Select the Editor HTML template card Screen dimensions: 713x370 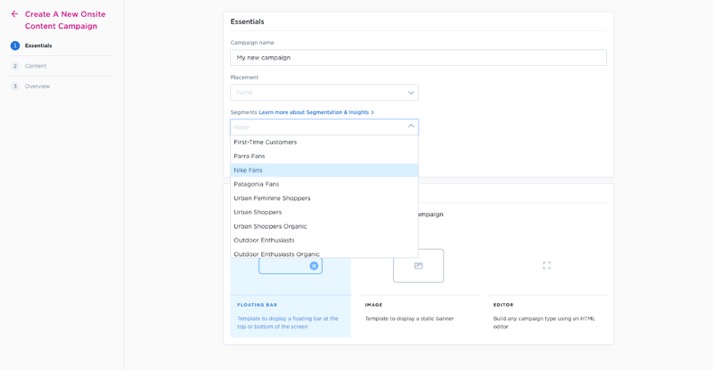pos(547,293)
